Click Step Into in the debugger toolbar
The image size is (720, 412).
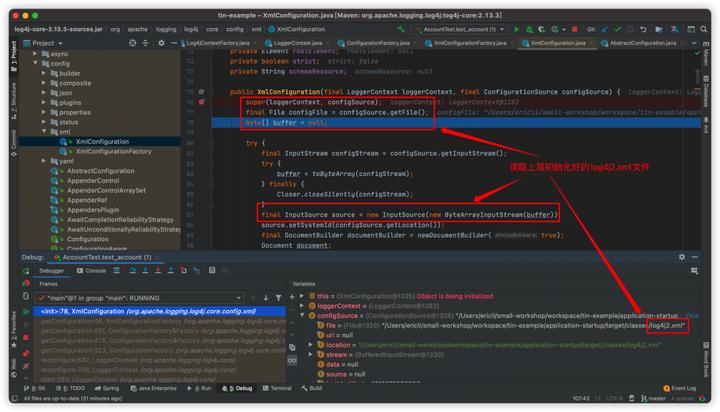pos(145,271)
